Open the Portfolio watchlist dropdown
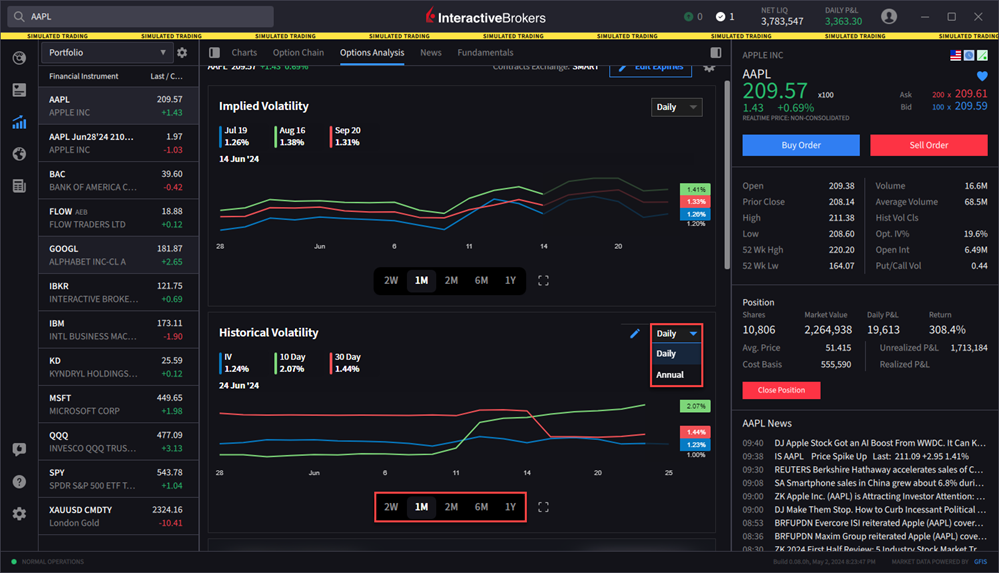The width and height of the screenshot is (999, 573). 106,53
